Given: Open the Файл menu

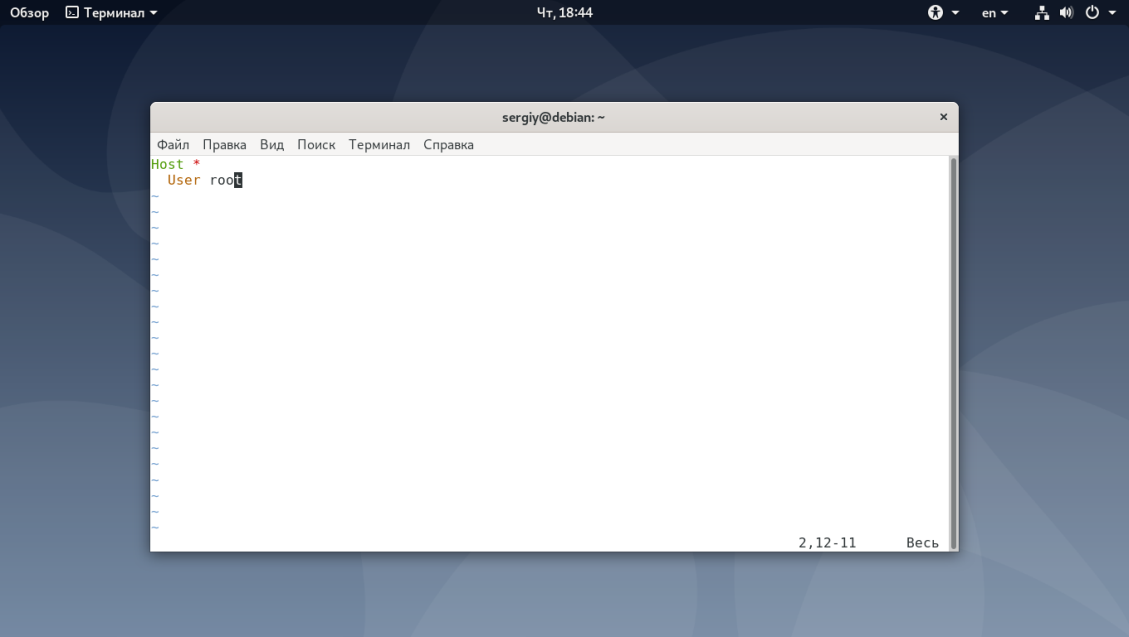Looking at the screenshot, I should (173, 145).
